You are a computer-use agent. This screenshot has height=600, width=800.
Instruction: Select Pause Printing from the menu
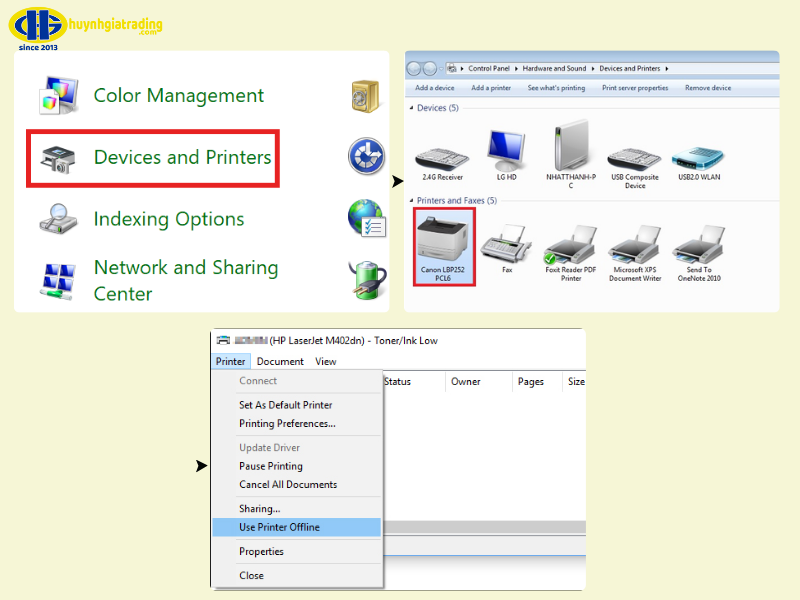coord(270,466)
